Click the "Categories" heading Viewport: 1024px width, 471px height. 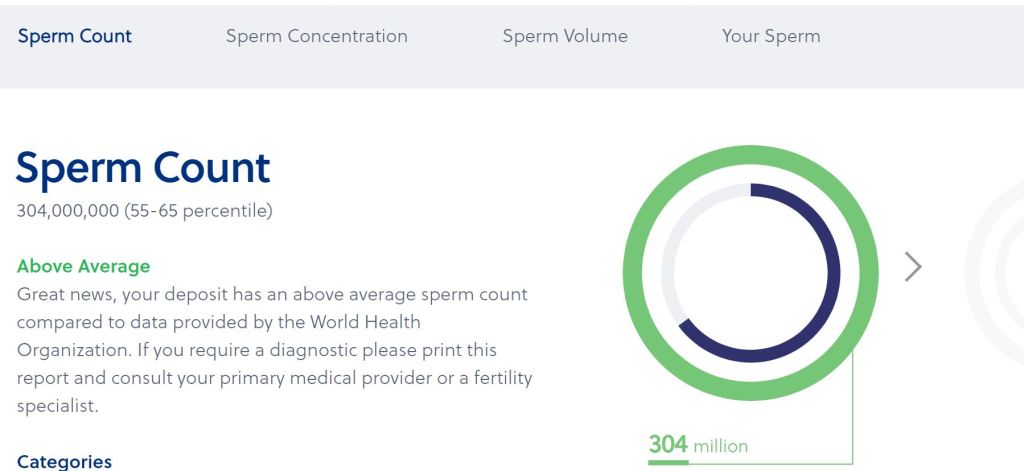coord(64,461)
